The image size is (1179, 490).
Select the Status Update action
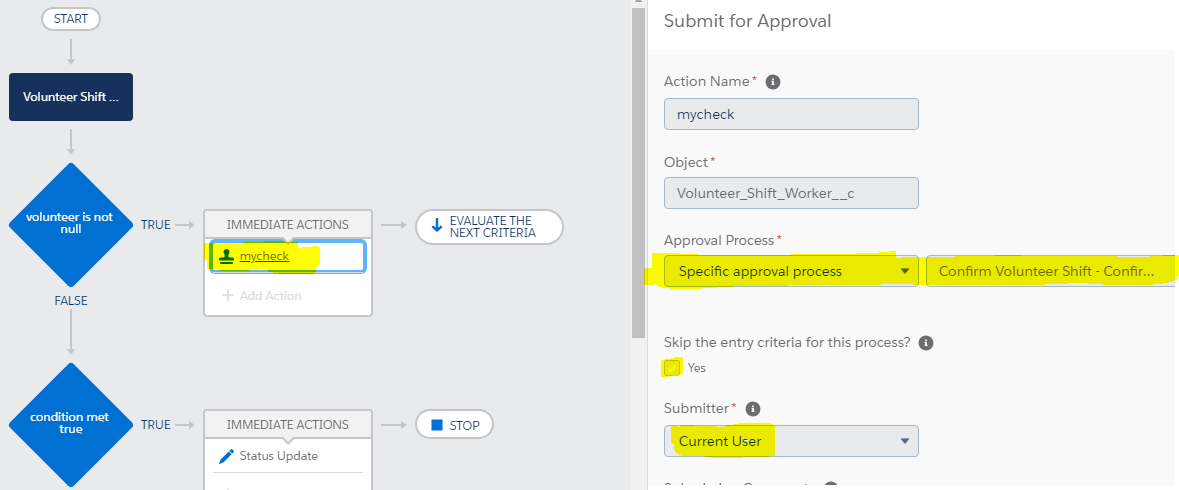click(278, 456)
